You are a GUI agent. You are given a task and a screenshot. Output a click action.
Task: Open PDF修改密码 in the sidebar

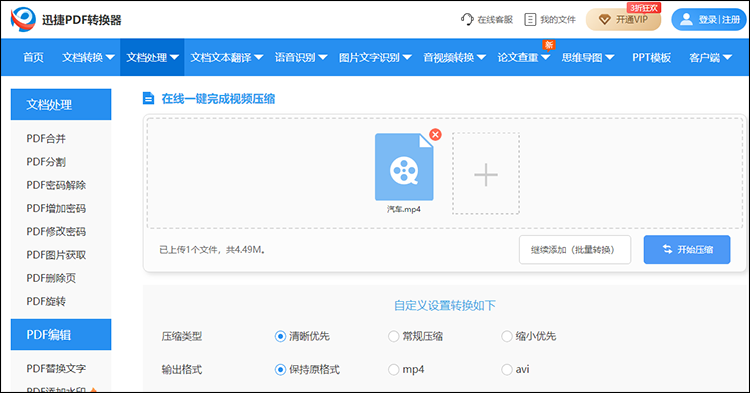coord(56,231)
